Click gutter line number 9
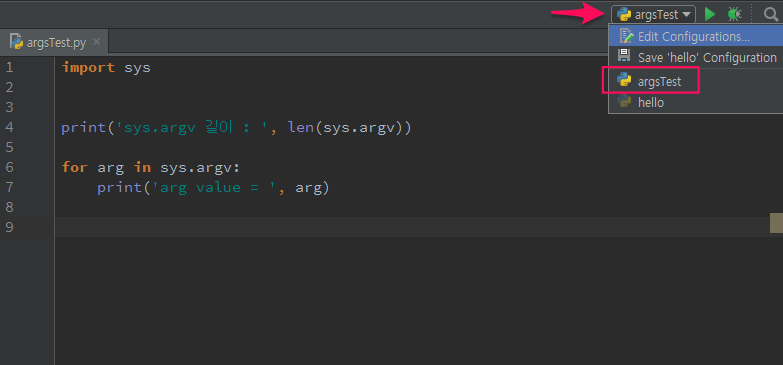Viewport: 783px width, 365px height. point(9,227)
